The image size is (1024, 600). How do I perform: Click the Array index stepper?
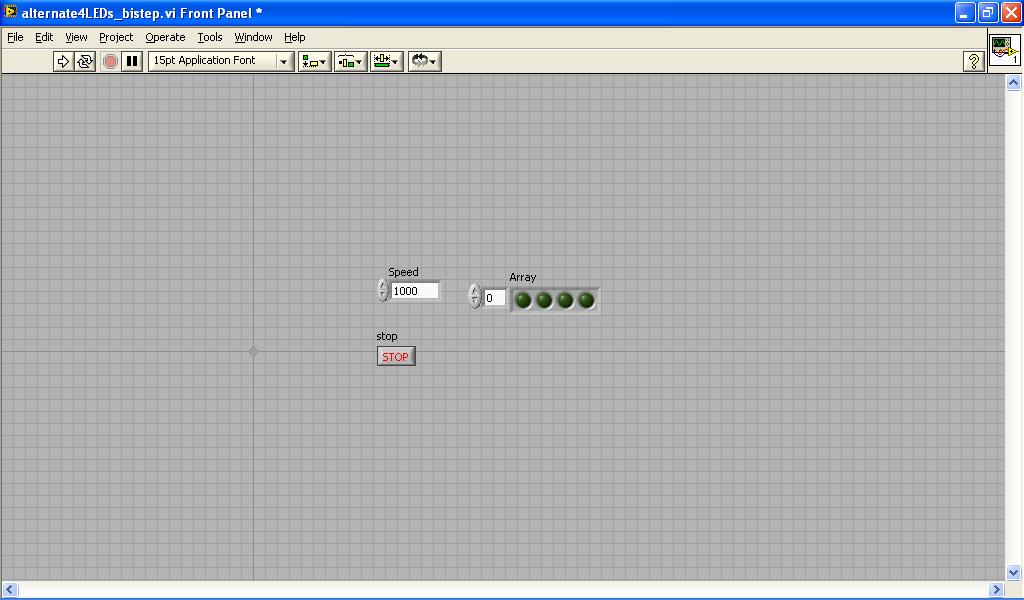(x=475, y=296)
